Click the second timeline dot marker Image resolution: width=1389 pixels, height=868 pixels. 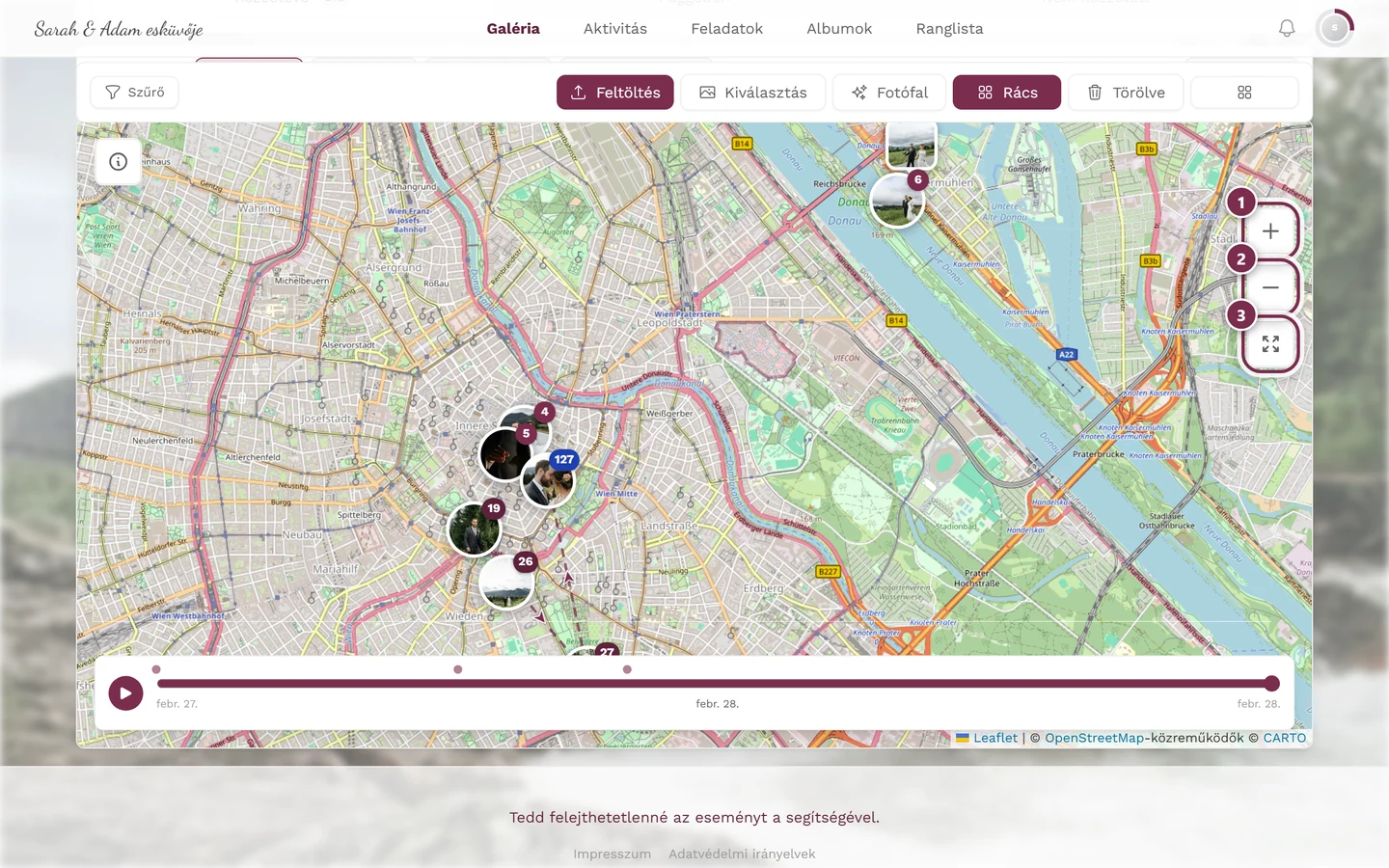(458, 669)
